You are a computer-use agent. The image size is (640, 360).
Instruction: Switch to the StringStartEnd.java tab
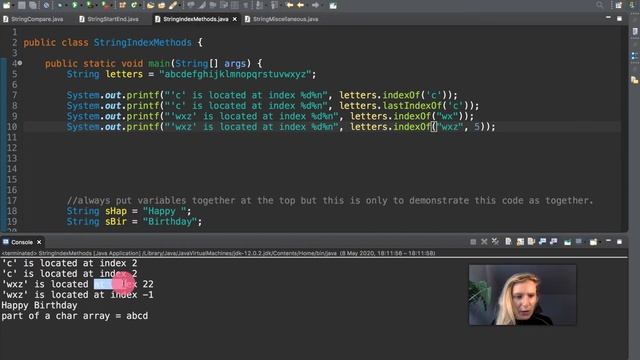(x=109, y=19)
